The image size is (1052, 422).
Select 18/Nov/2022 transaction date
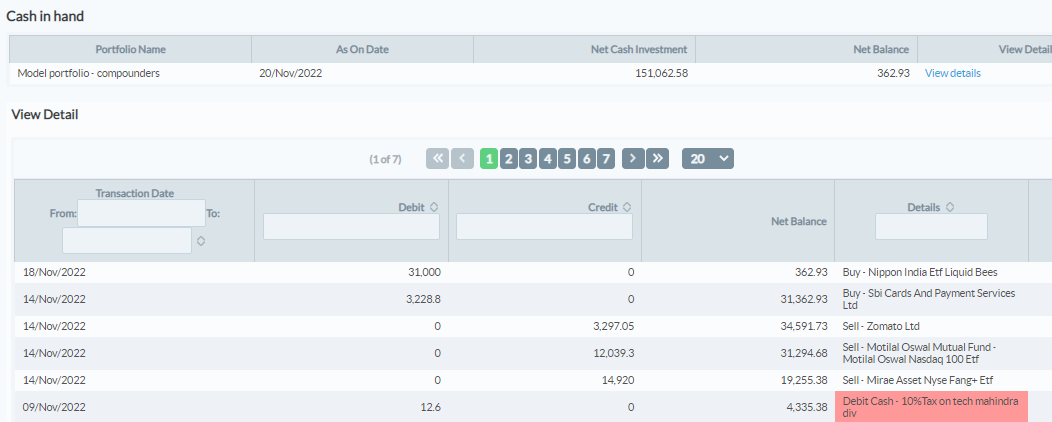coord(54,272)
